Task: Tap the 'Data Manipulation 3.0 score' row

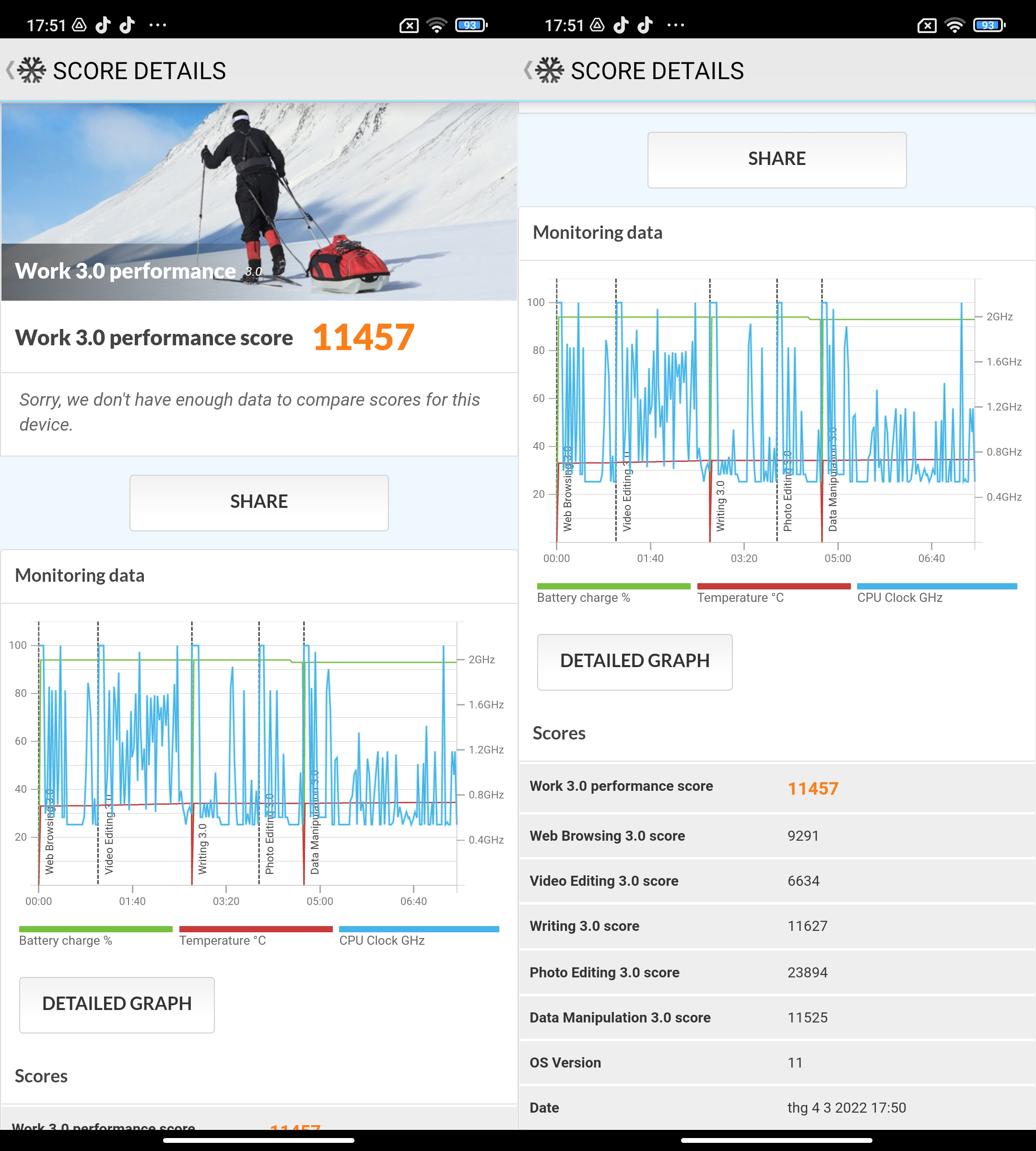Action: coord(777,1017)
